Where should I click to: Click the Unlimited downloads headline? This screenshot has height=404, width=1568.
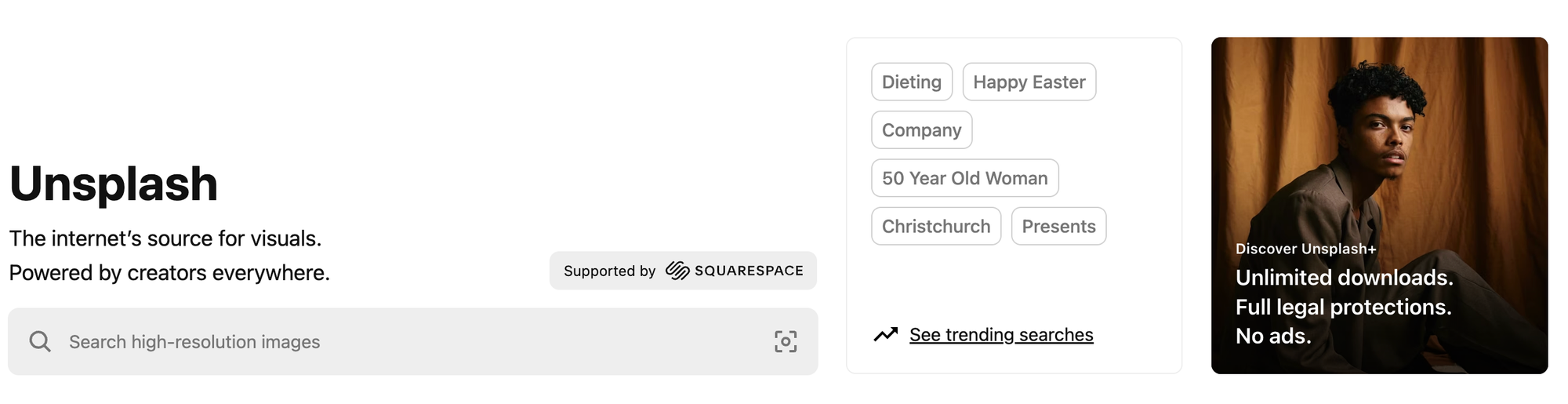[x=1344, y=278]
